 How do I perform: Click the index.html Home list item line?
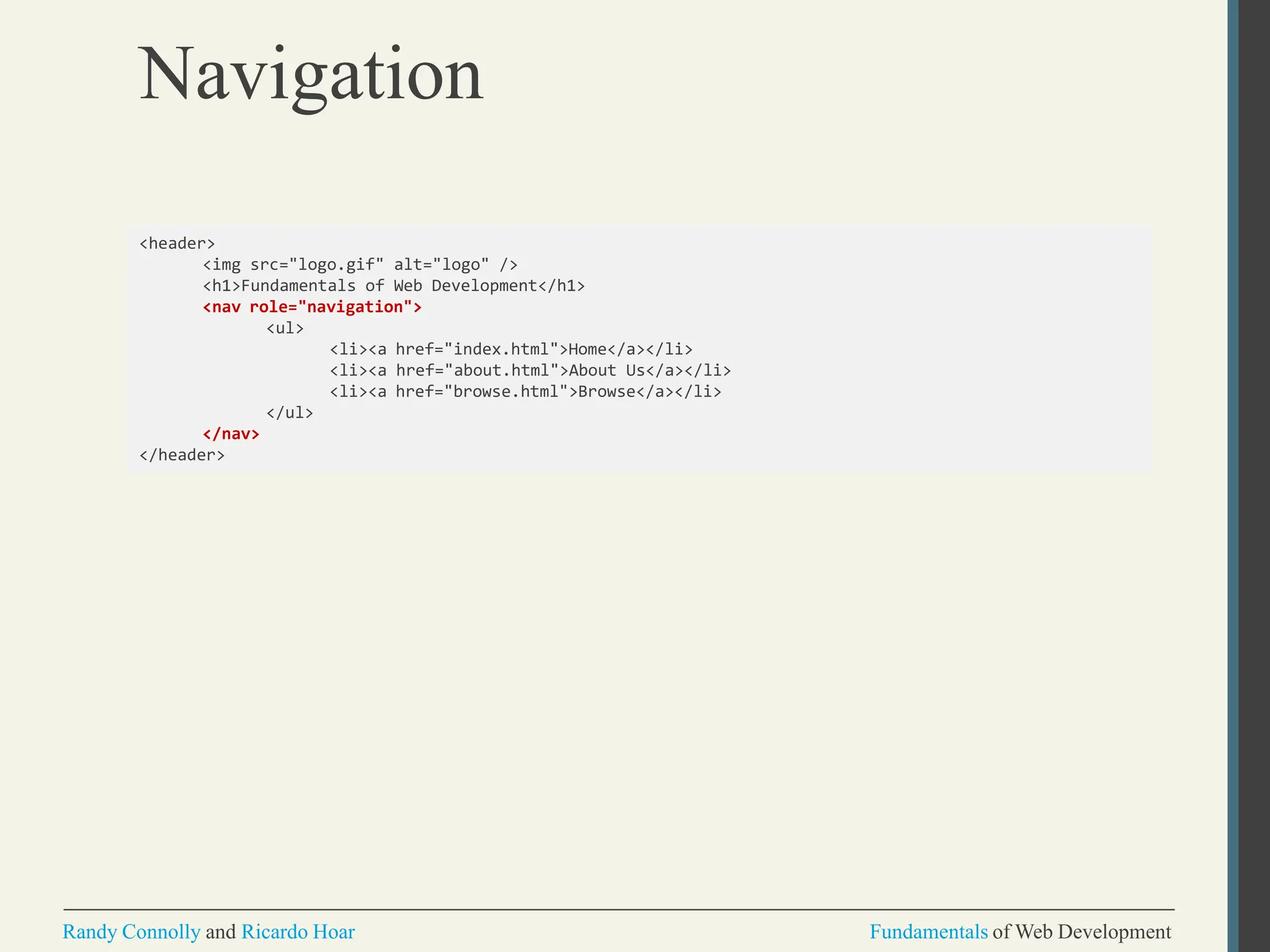pyautogui.click(x=511, y=350)
